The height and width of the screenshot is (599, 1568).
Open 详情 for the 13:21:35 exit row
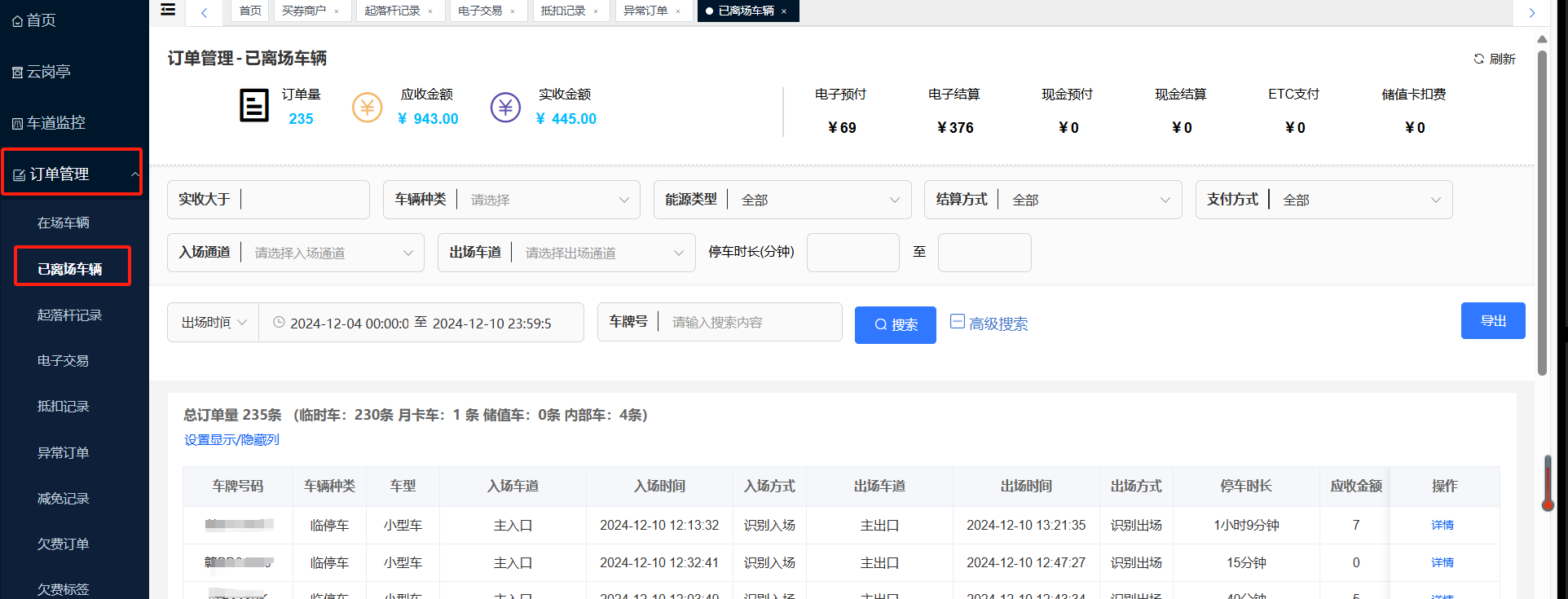(1442, 525)
